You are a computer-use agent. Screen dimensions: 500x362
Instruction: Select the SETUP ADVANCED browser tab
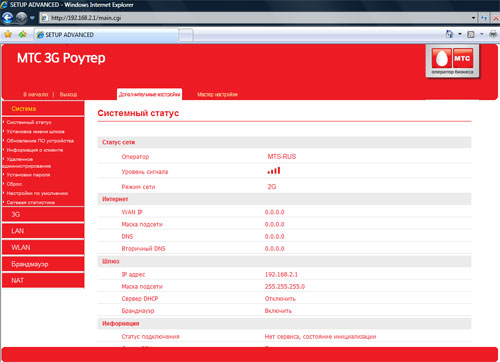(x=107, y=35)
